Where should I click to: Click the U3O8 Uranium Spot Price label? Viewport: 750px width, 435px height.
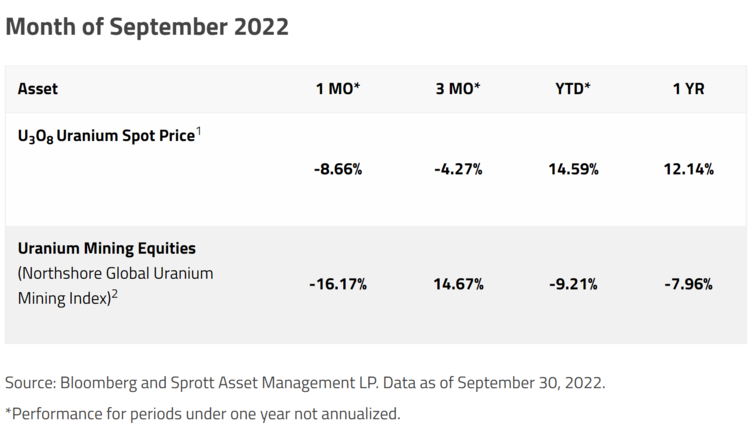coord(103,134)
